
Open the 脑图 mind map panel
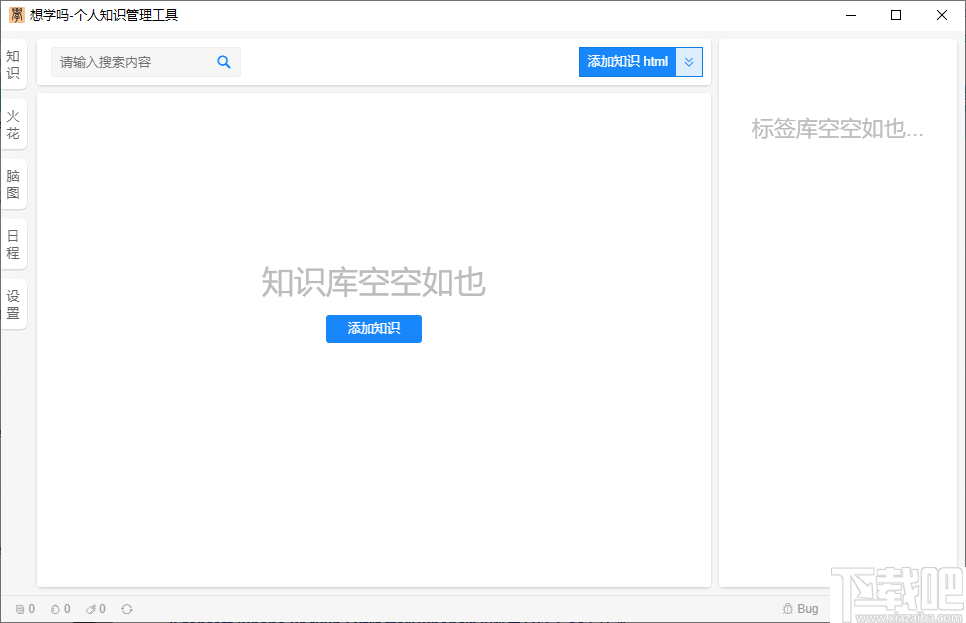[13, 183]
